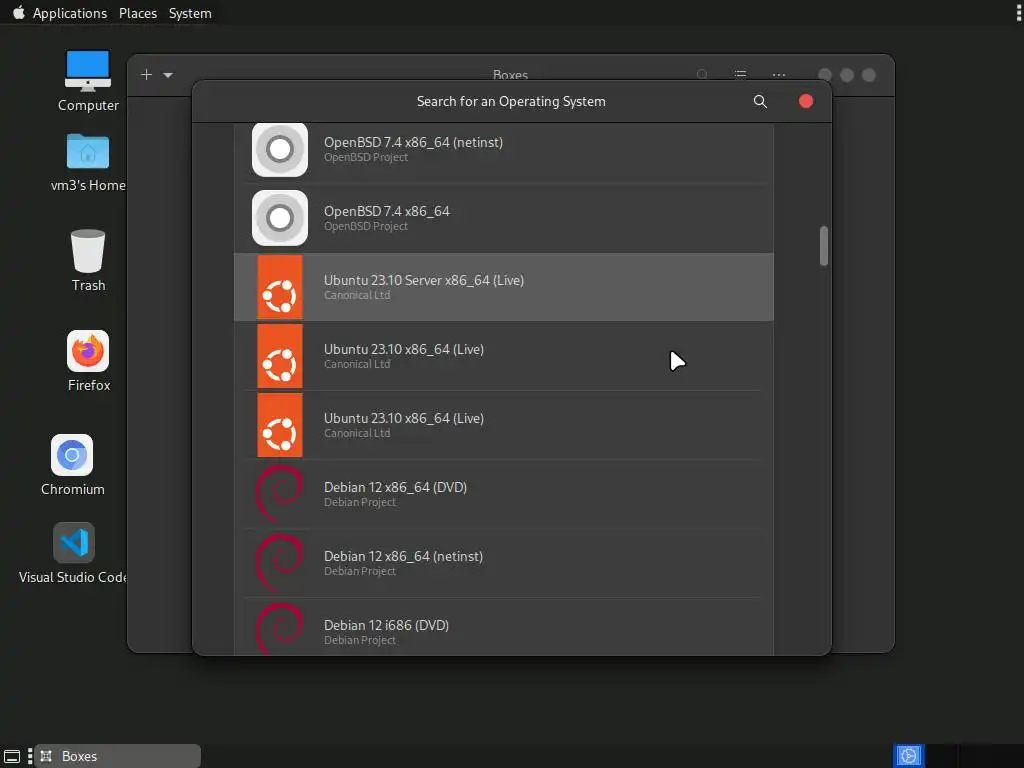Select OpenBSD 7.4 x86_64 (netinst) icon
The image size is (1024, 768).
pos(280,150)
